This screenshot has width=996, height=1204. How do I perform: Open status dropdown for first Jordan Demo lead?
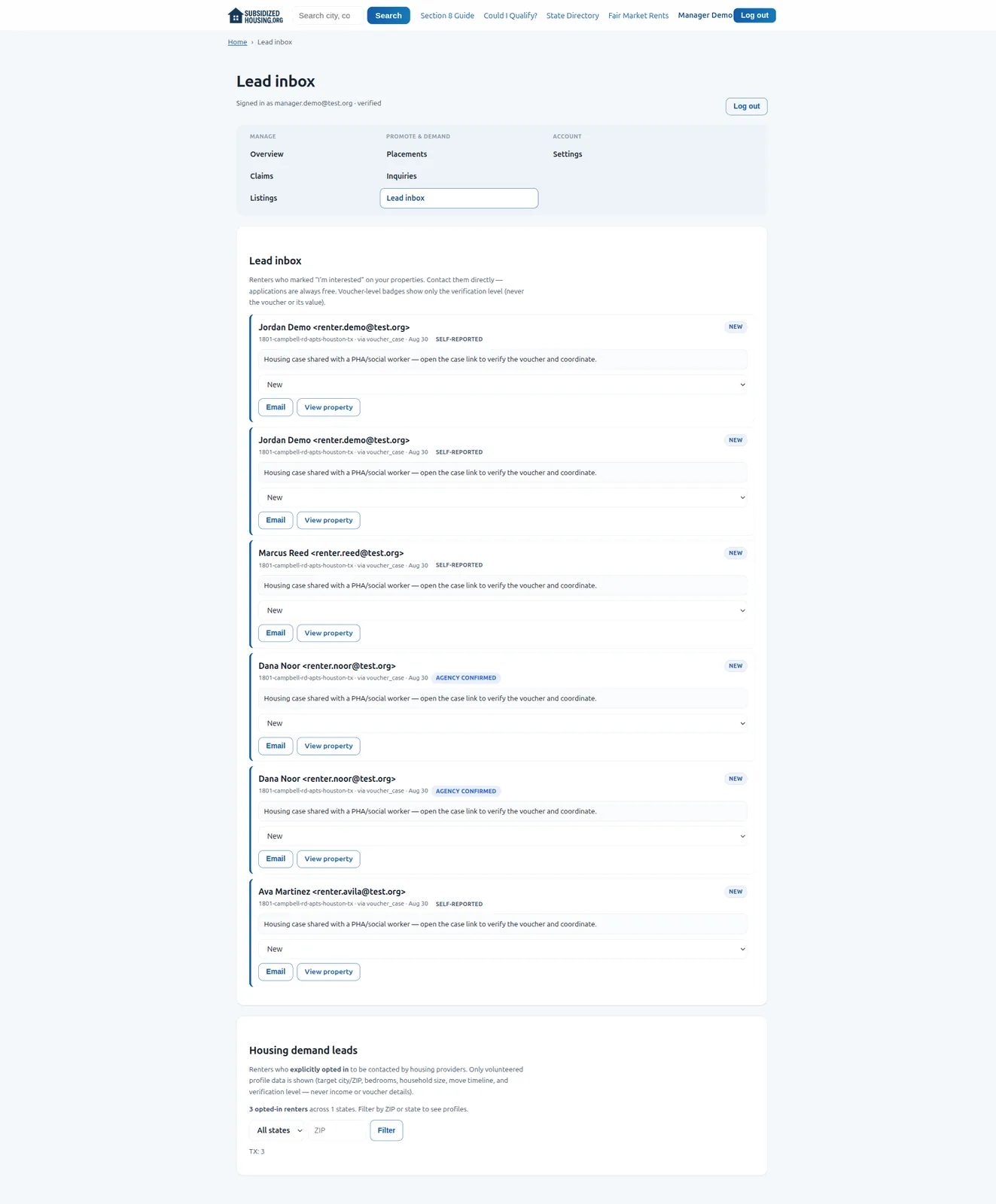(503, 385)
